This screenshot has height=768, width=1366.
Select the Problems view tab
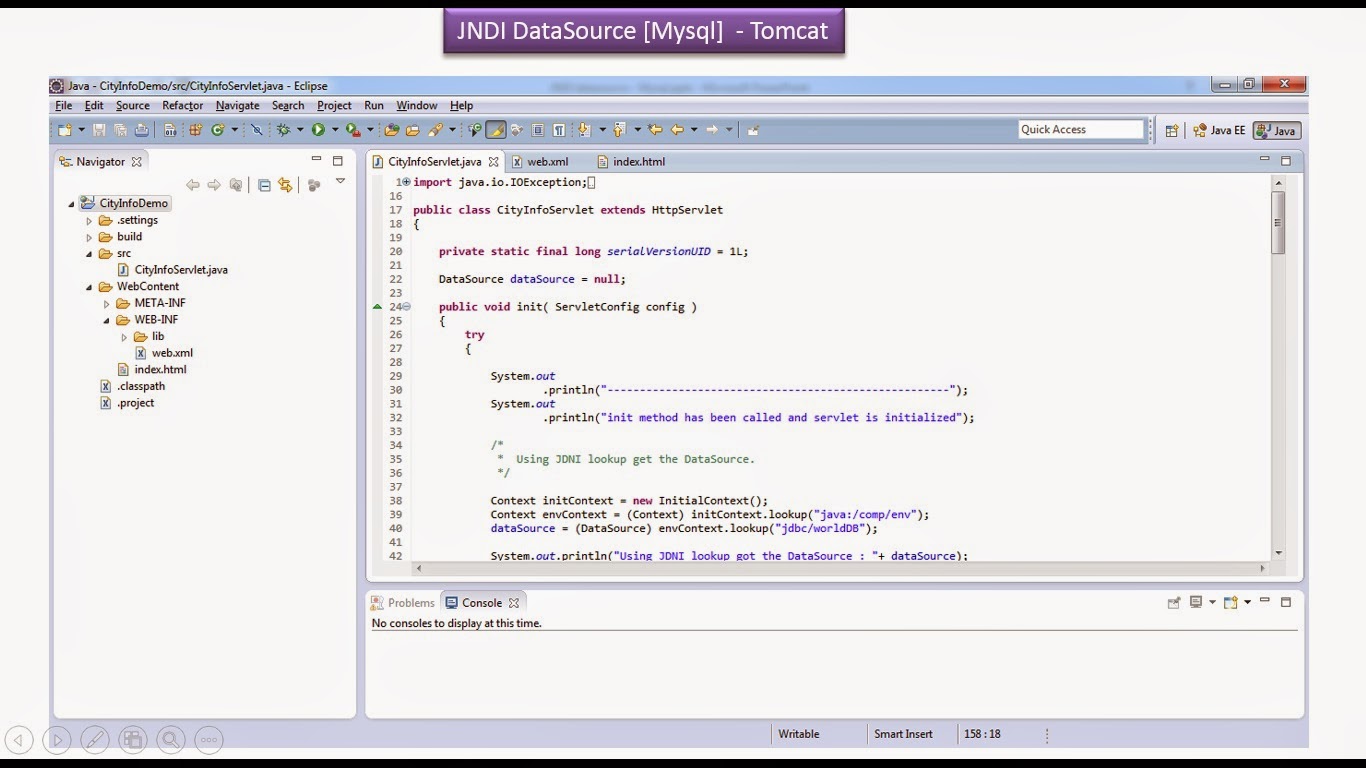tap(402, 603)
